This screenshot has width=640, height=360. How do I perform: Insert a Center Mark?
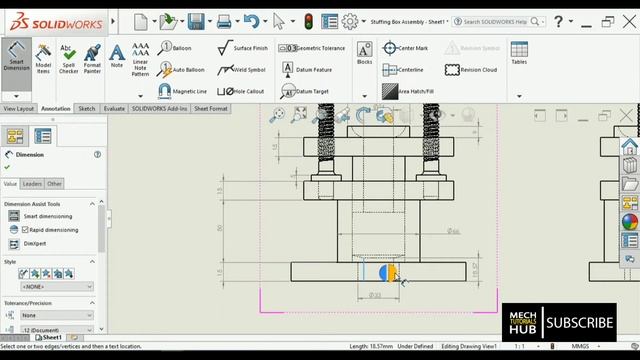pyautogui.click(x=405, y=48)
